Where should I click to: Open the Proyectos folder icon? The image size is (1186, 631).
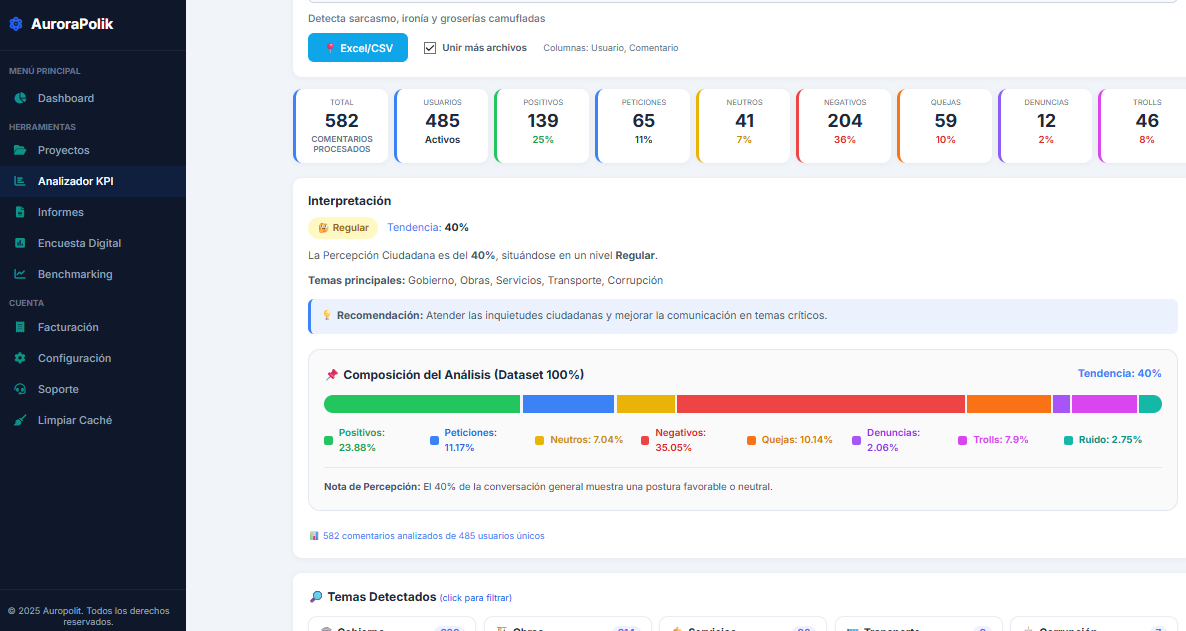[19, 151]
